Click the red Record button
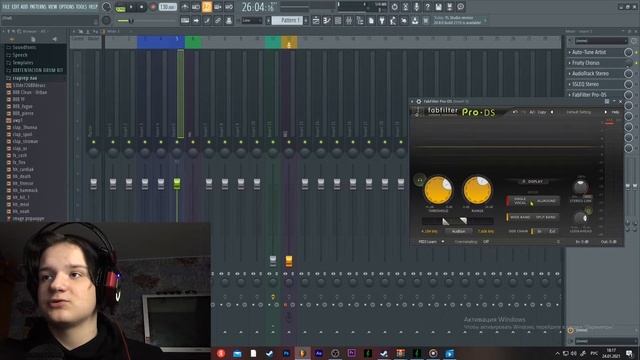 [153, 7]
